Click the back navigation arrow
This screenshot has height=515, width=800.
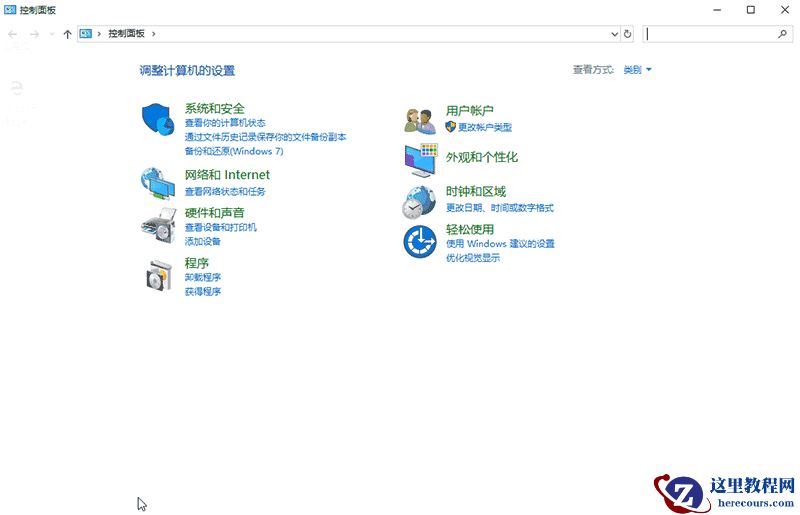pyautogui.click(x=13, y=34)
